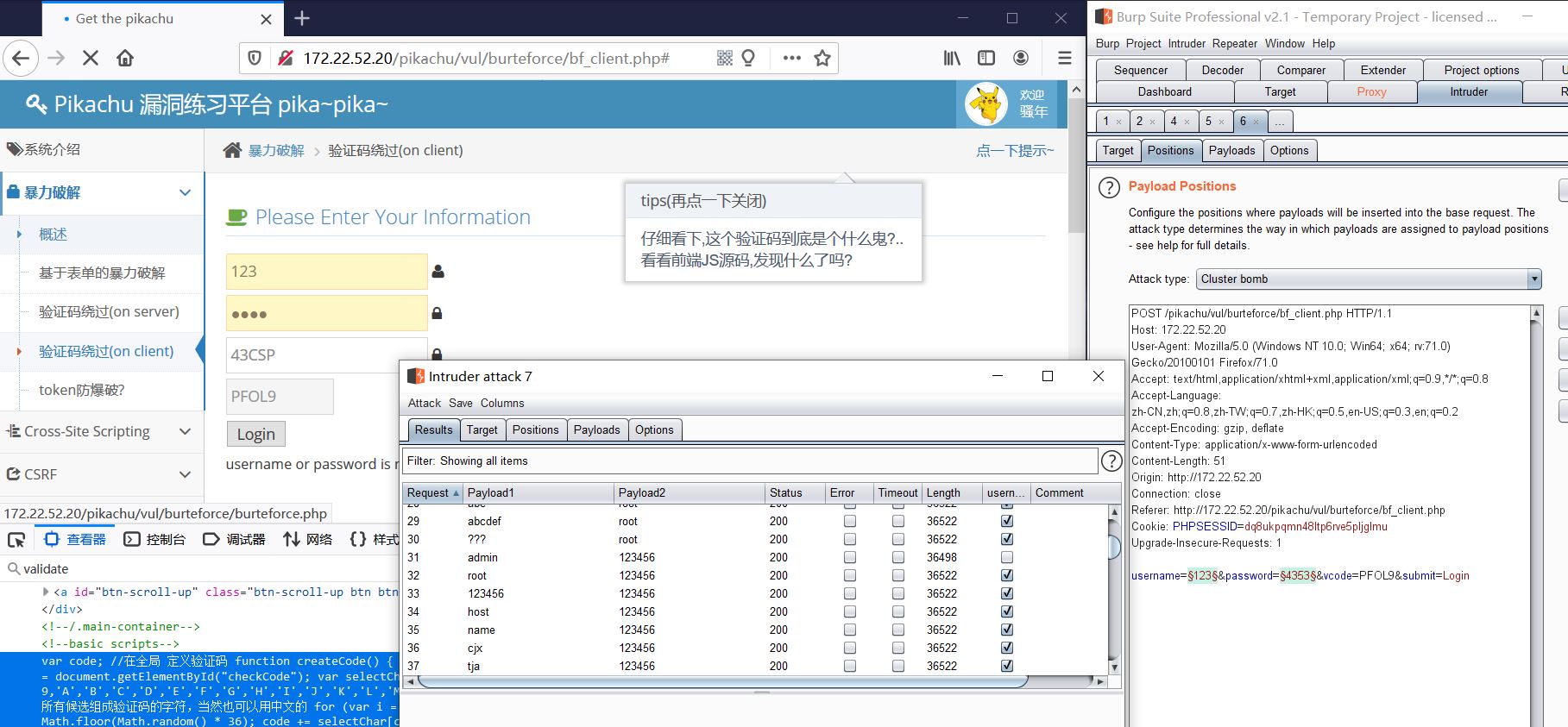Open 暴力破解 breadcrumb link
Viewport: 1568px width, 727px height.
[276, 150]
